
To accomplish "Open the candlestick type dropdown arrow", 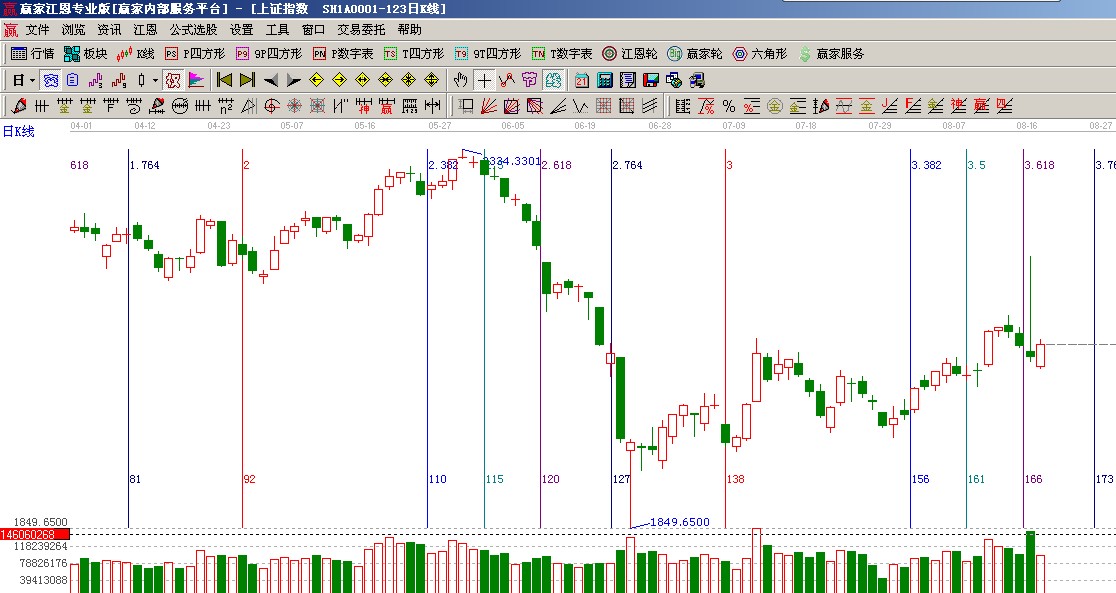I will [155, 80].
